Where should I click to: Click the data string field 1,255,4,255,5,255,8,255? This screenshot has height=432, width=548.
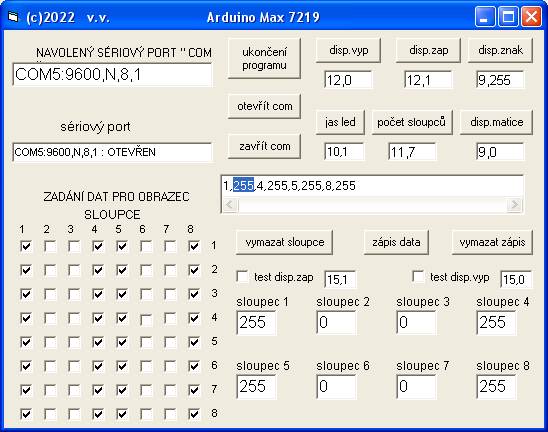[x=372, y=186]
